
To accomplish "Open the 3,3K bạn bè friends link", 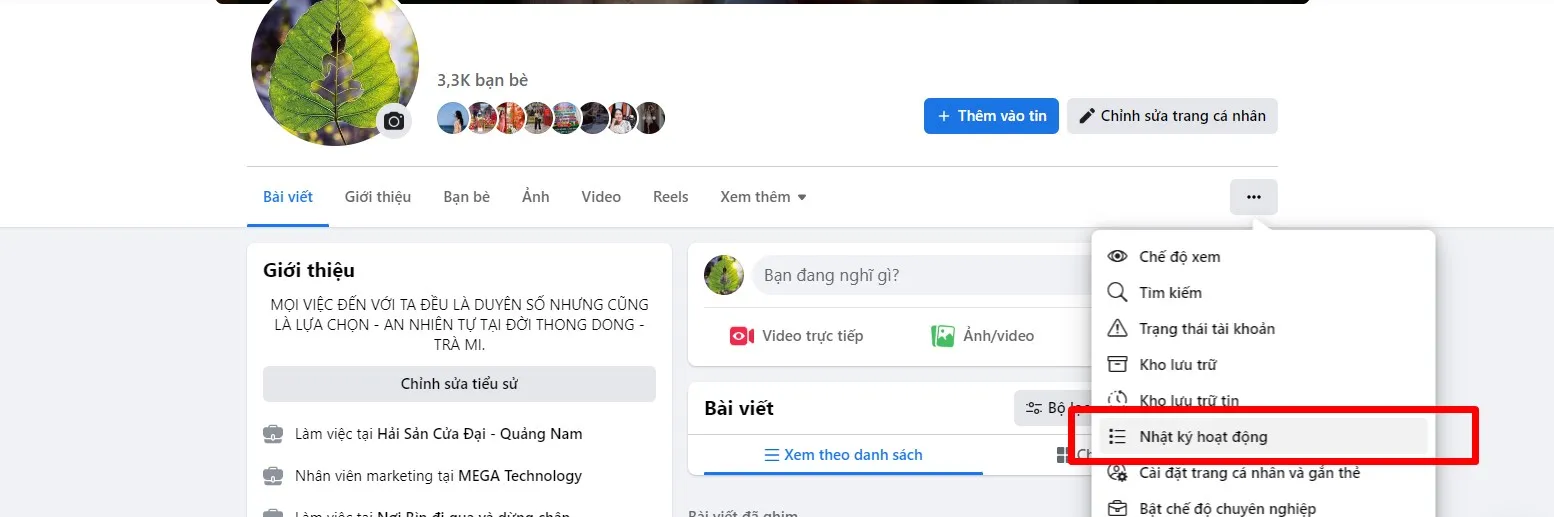I will click(x=482, y=80).
